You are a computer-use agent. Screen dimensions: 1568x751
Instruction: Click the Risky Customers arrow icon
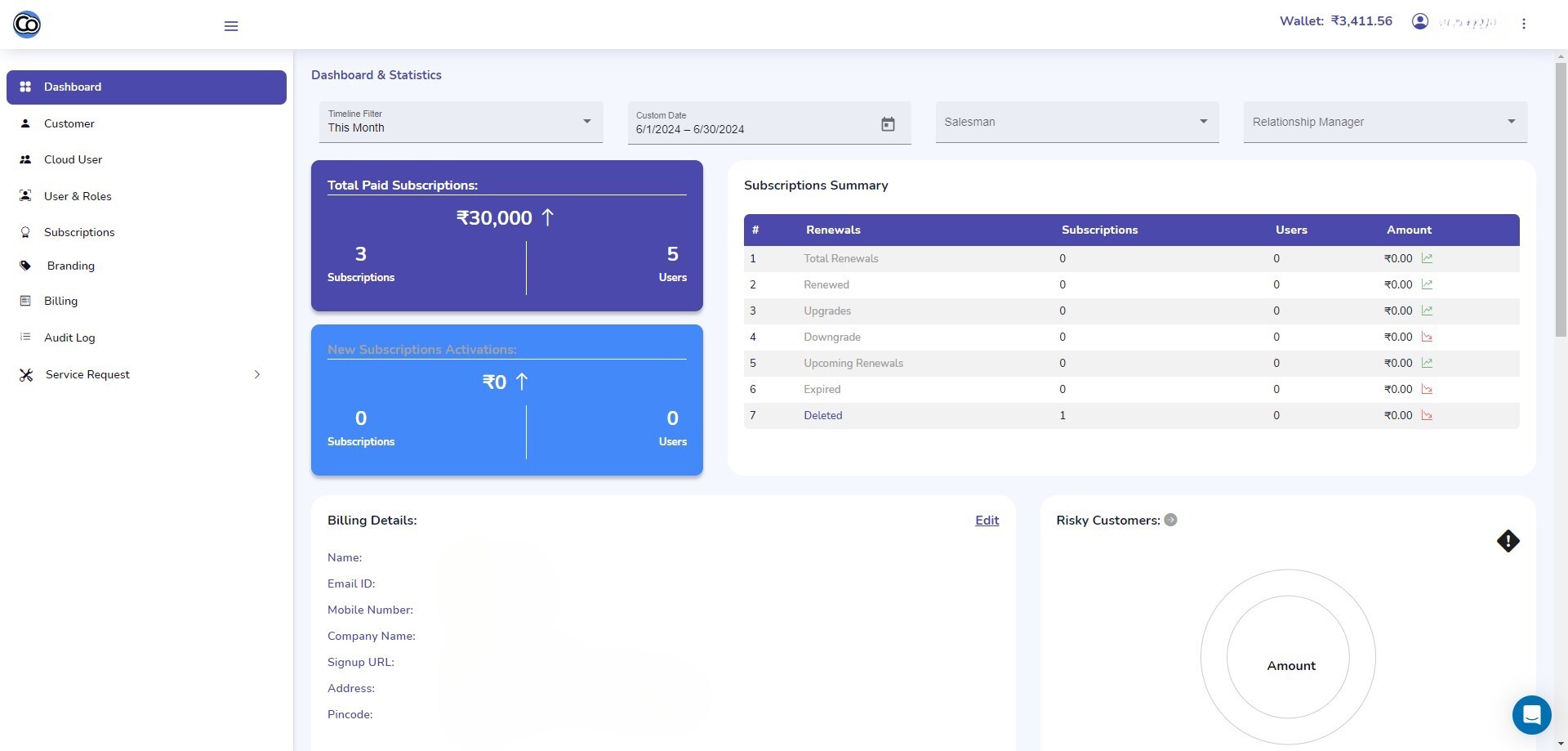coord(1170,520)
